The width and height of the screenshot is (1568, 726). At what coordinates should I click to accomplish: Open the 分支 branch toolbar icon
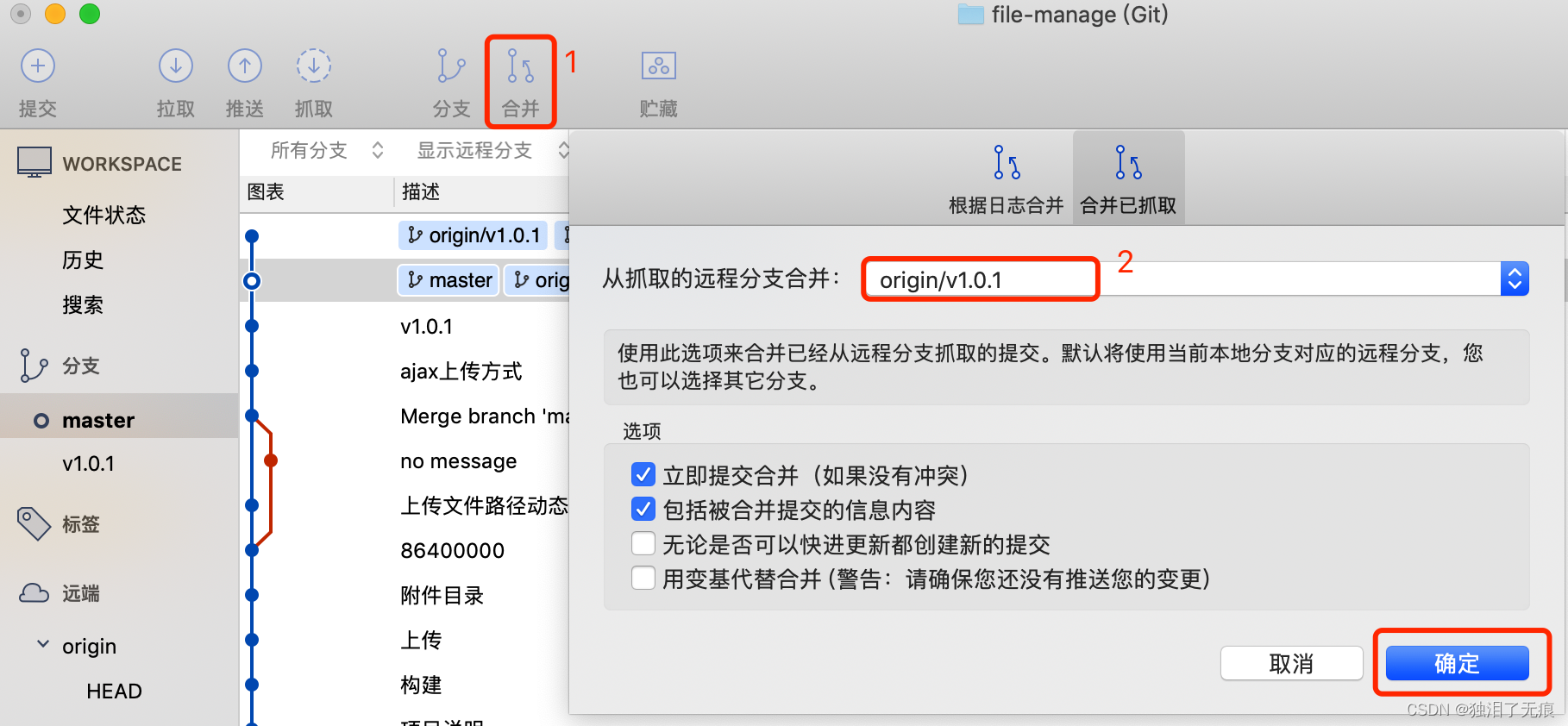[x=451, y=66]
